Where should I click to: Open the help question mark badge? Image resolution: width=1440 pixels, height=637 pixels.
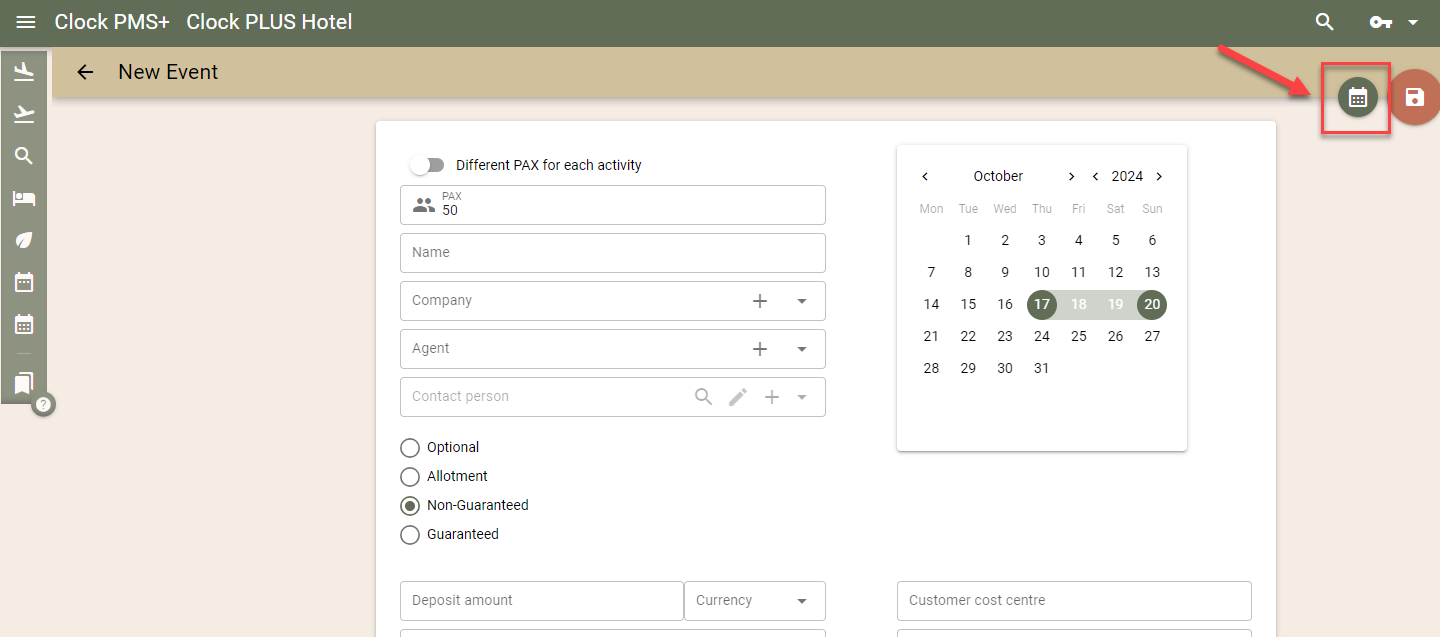click(x=44, y=404)
